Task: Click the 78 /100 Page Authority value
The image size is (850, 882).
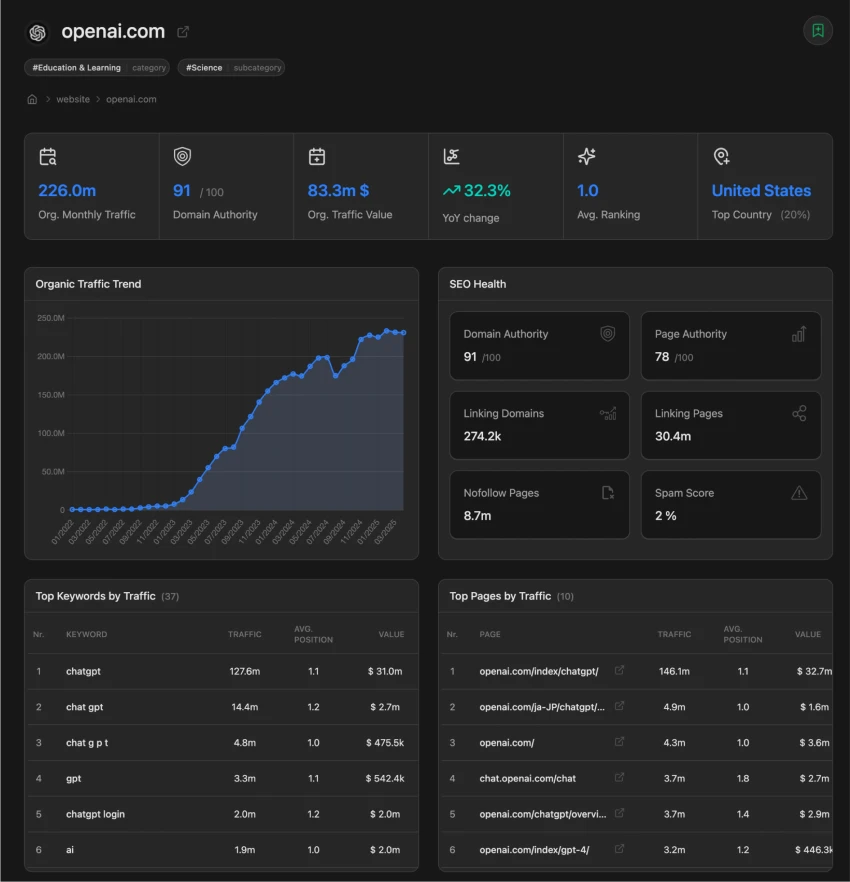Action: point(674,357)
